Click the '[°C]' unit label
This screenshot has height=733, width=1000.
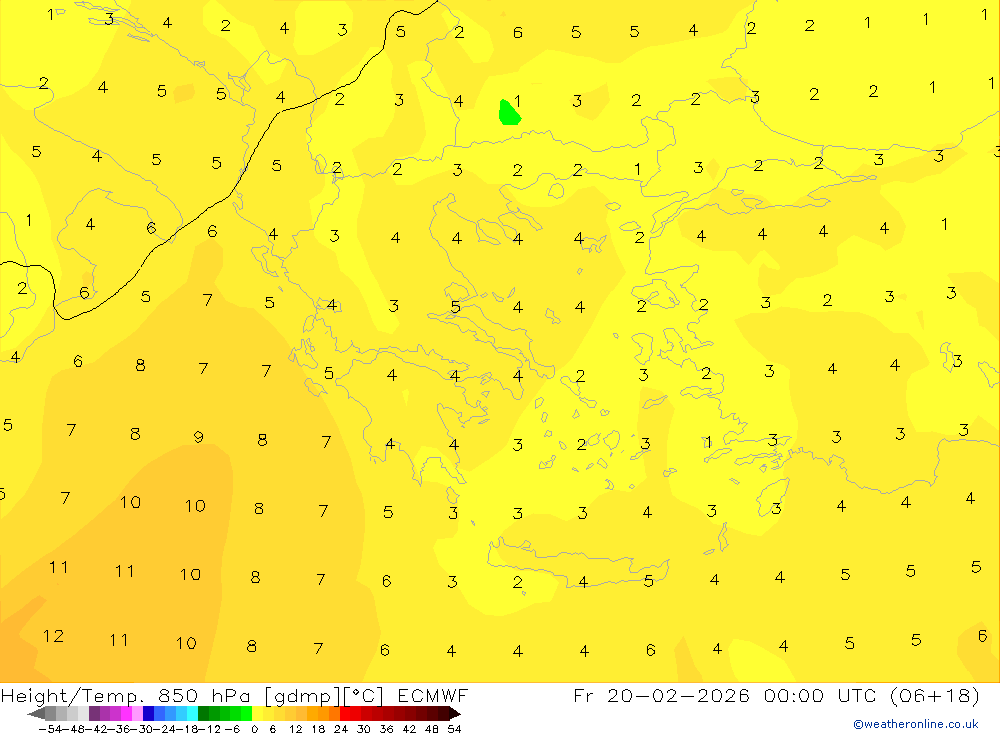[363, 695]
